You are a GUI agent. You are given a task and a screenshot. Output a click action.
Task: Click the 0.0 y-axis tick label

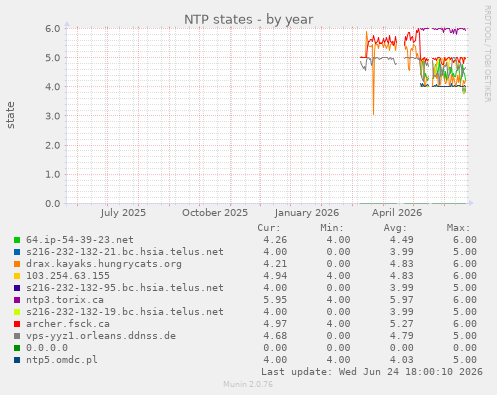[53, 204]
